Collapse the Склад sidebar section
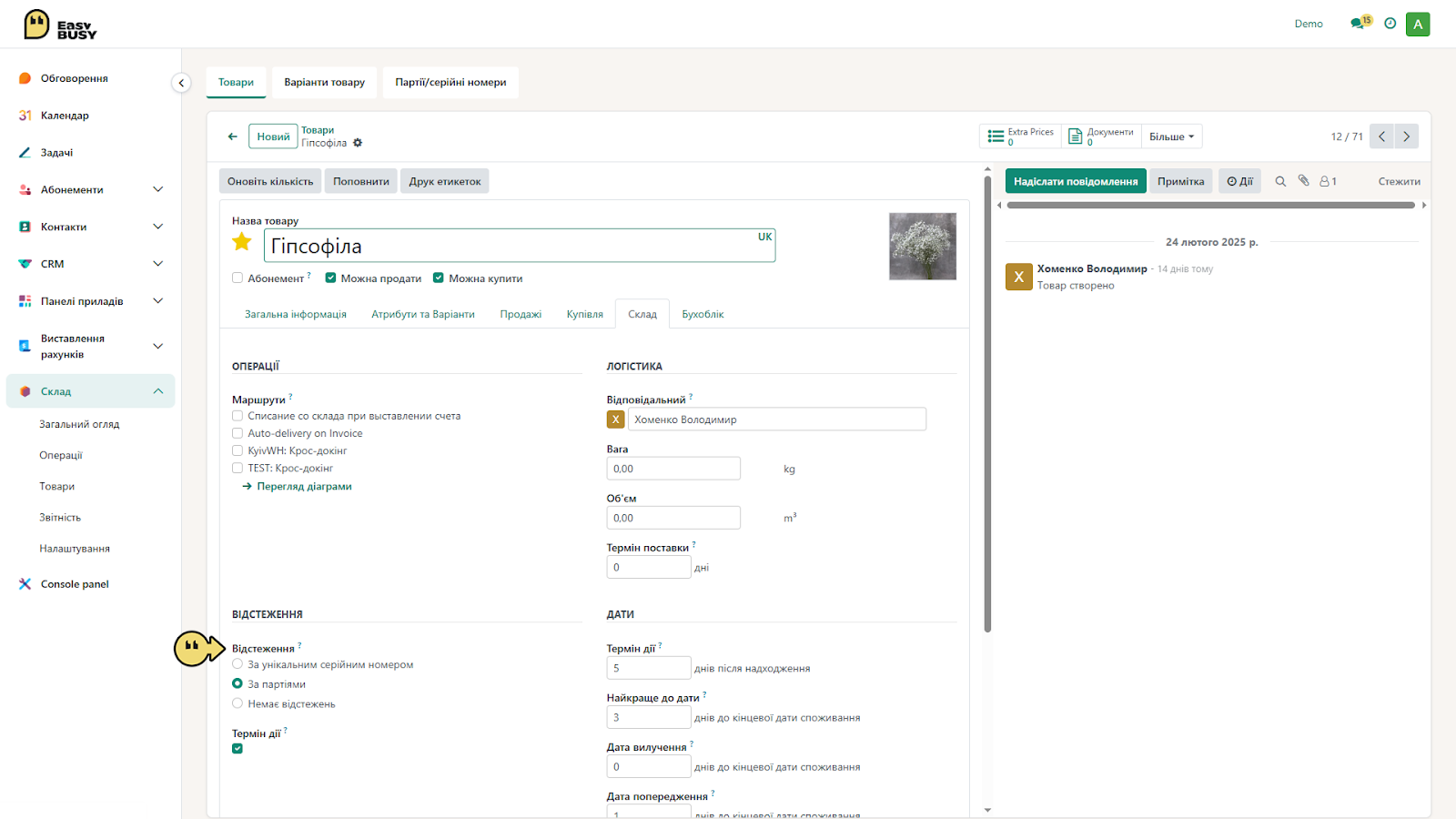 point(158,391)
